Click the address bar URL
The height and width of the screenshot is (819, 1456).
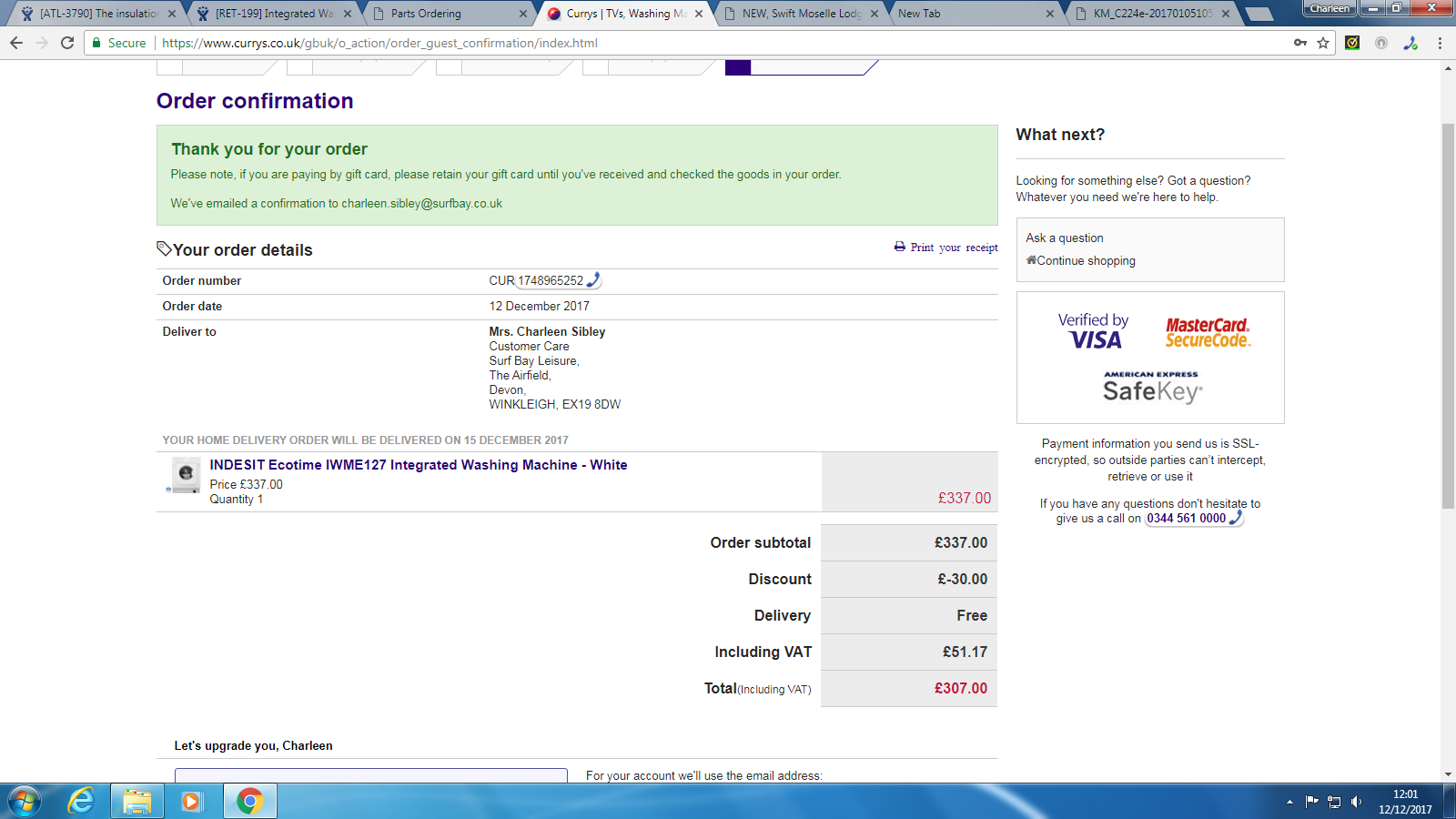click(x=379, y=43)
